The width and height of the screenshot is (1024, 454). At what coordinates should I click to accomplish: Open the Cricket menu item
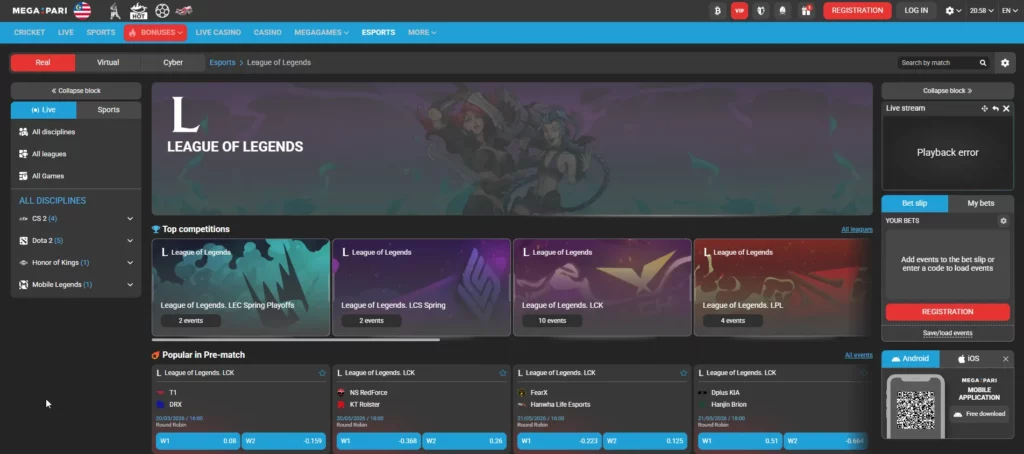coord(29,32)
